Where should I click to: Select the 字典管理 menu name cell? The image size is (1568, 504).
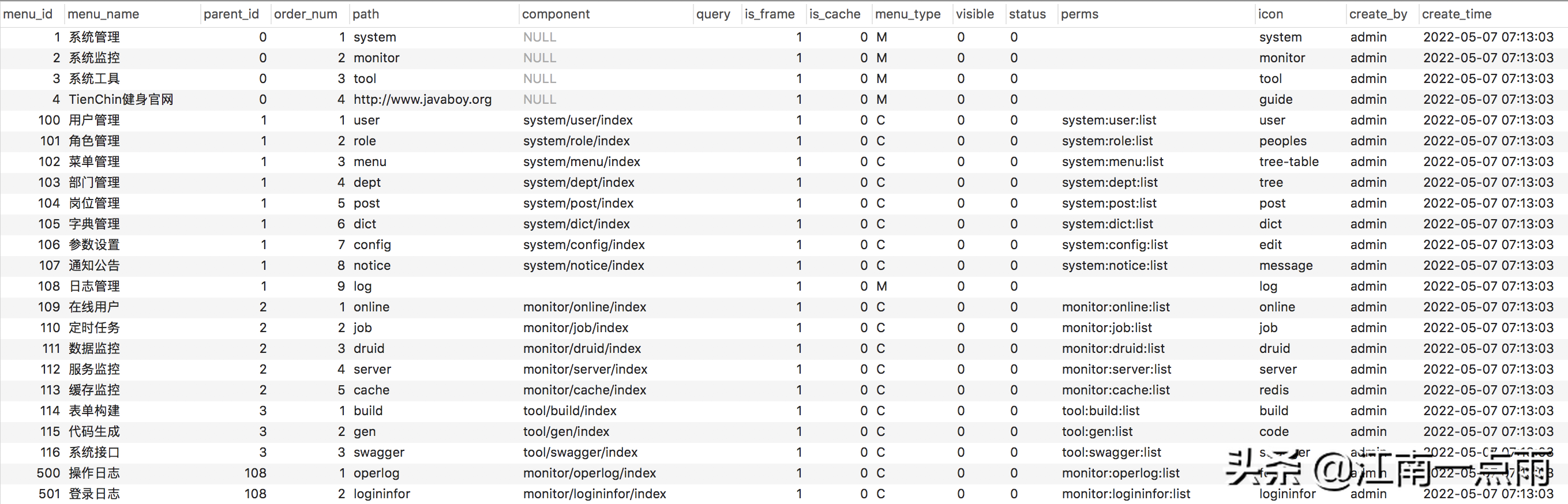(x=95, y=223)
